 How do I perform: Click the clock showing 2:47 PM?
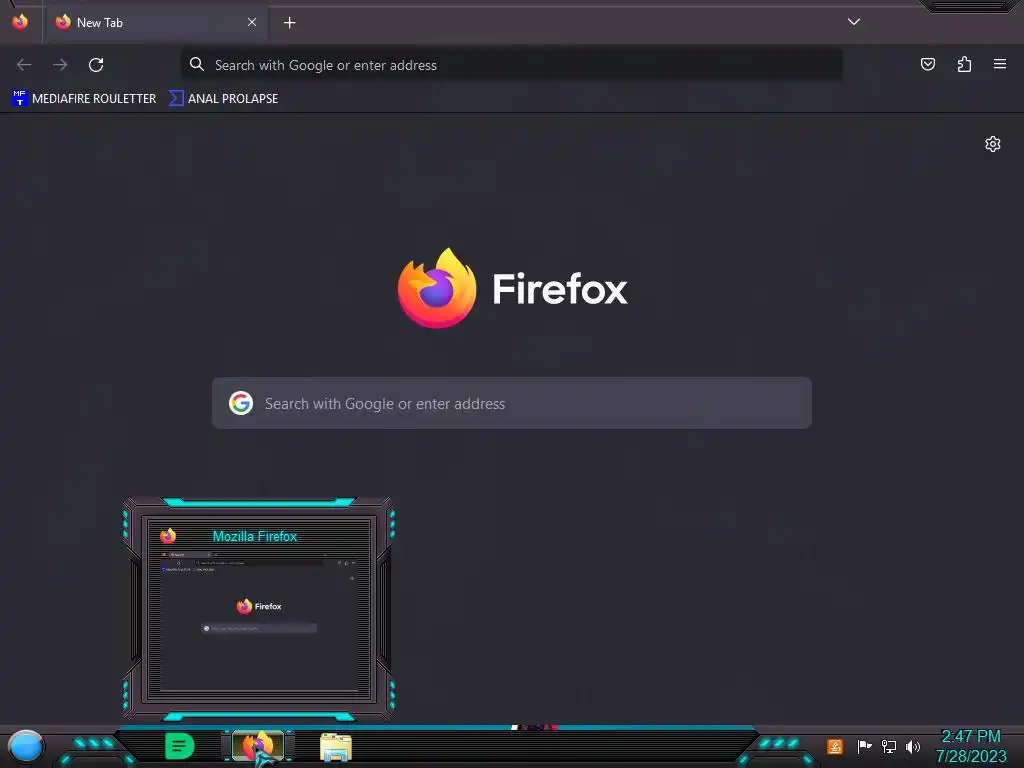coord(971,746)
